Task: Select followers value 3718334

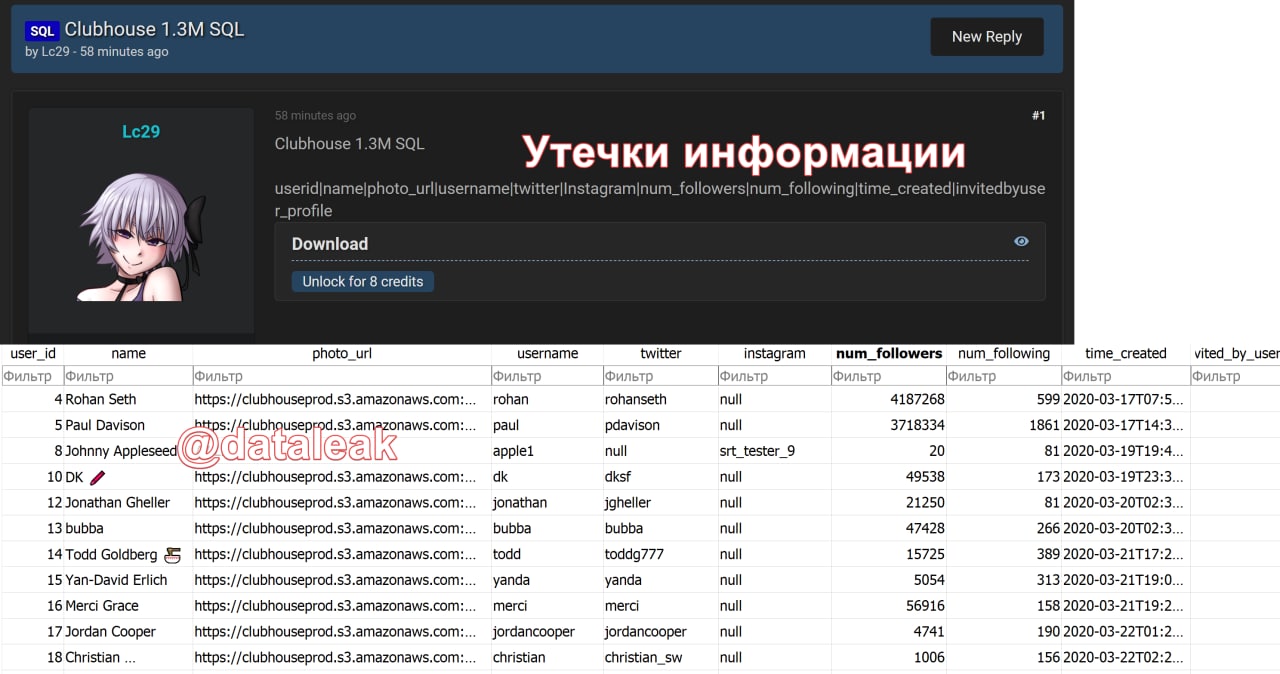Action: point(889,425)
